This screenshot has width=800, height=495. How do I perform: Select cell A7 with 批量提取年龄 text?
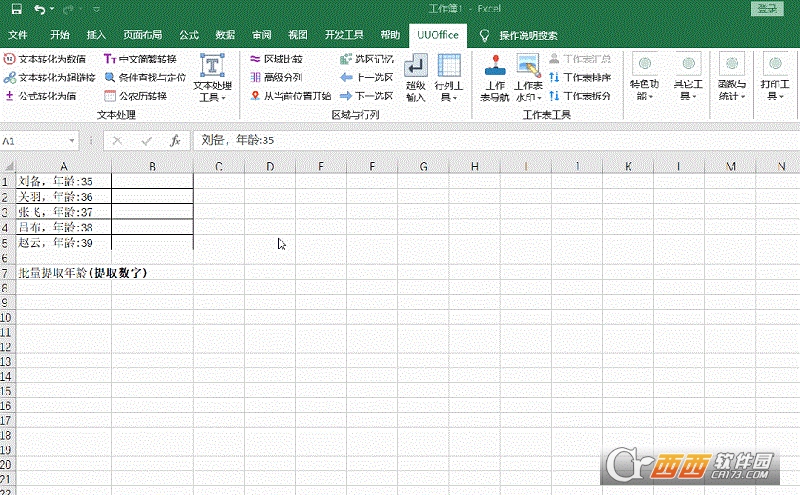[64, 273]
